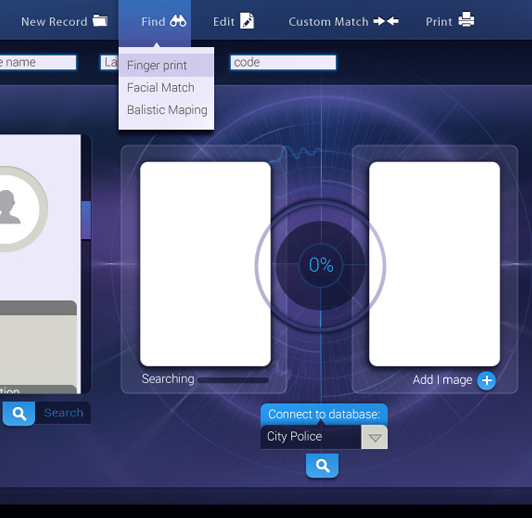Open the City Police database combo box
532x518 pixels.
324,437
